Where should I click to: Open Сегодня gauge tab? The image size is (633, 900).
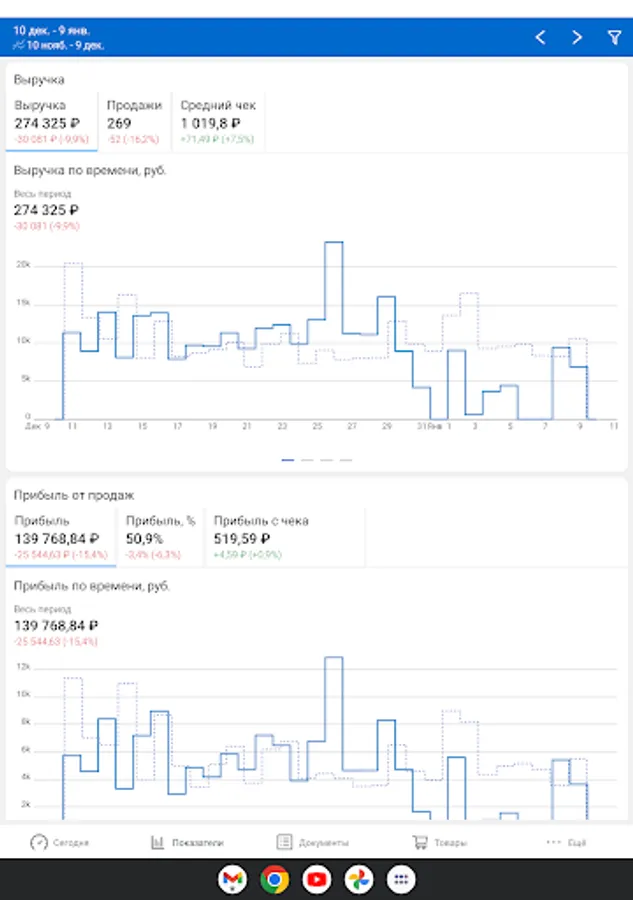click(x=60, y=842)
